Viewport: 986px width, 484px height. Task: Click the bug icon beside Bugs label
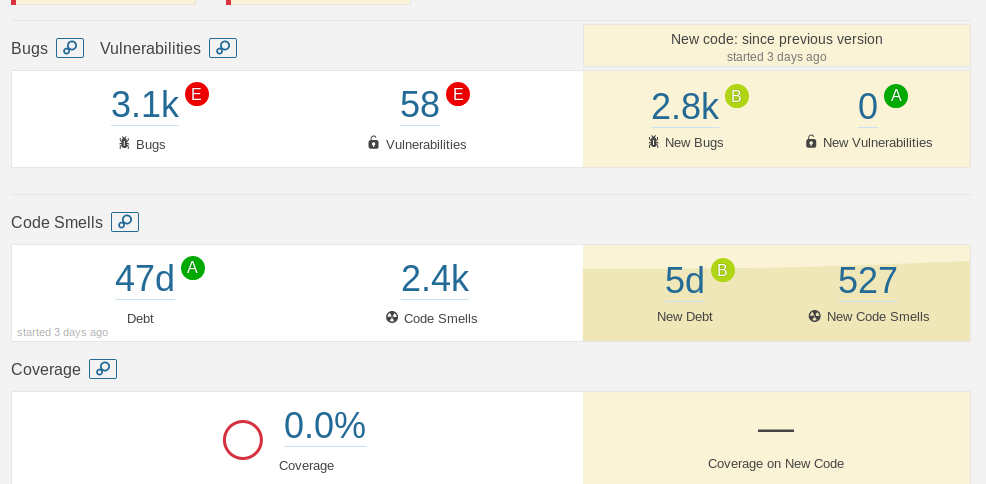[125, 143]
